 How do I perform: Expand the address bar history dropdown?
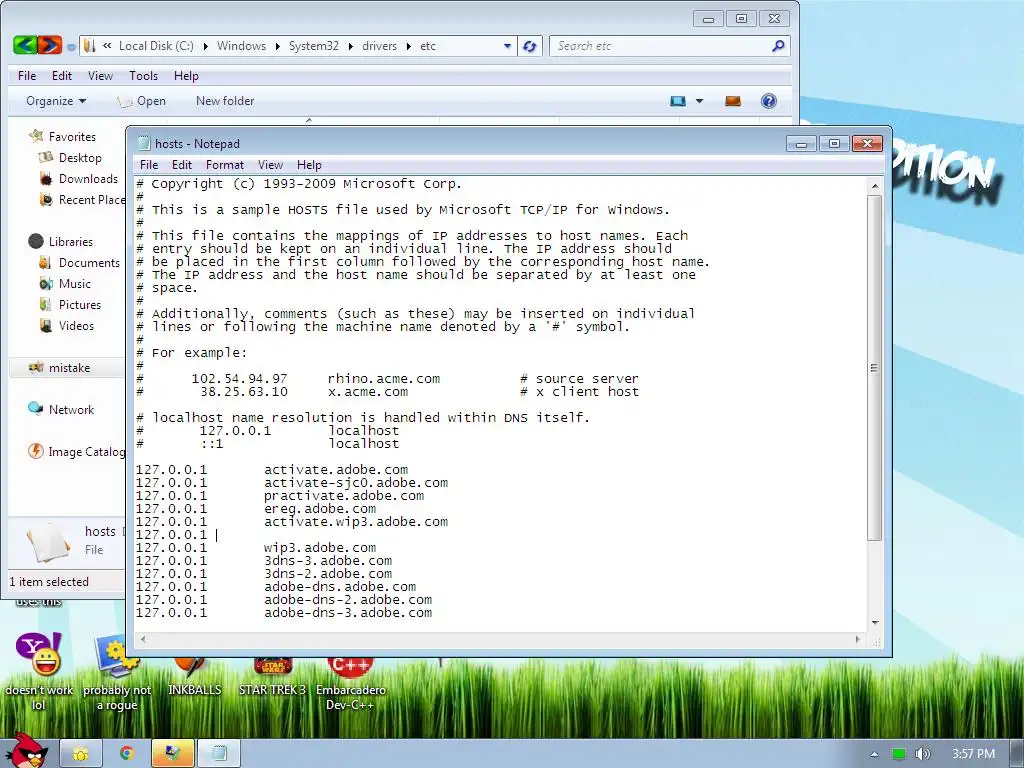(x=507, y=46)
